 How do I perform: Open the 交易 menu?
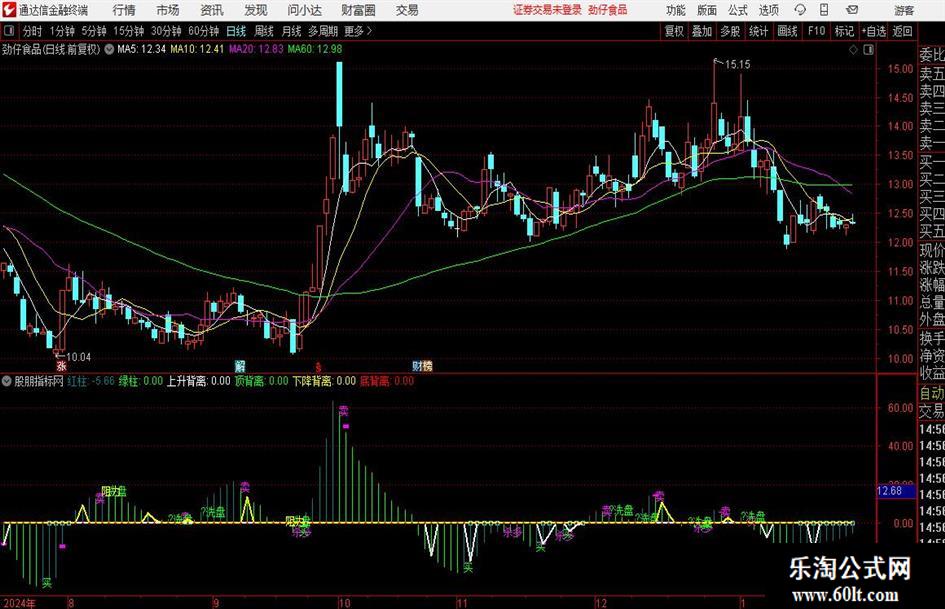click(407, 10)
